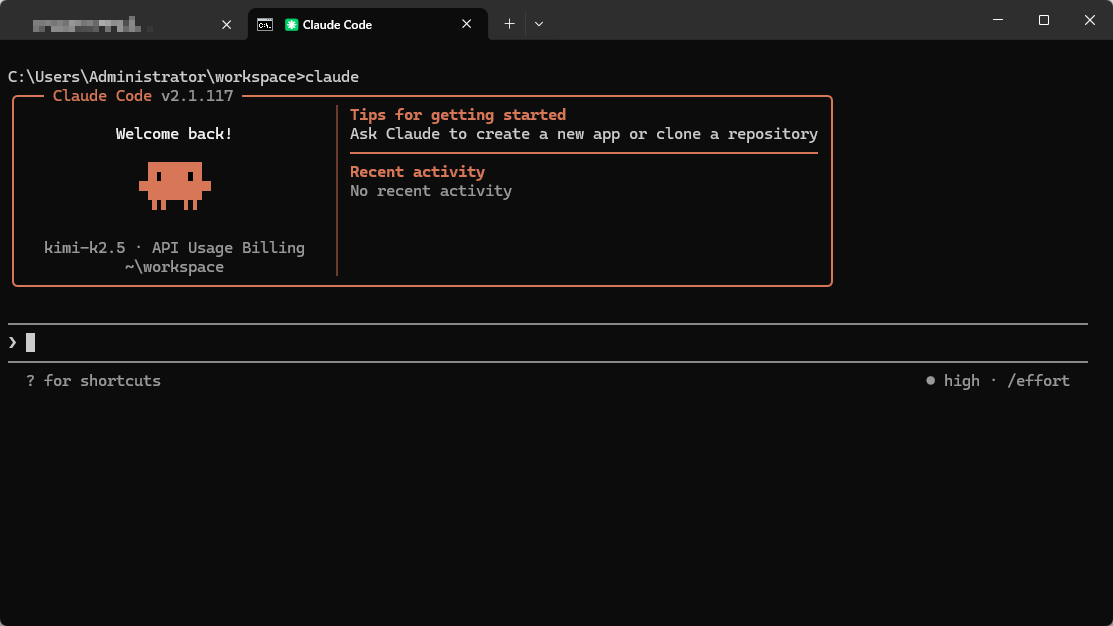Expand the new tab profile dropdown

coord(539,24)
